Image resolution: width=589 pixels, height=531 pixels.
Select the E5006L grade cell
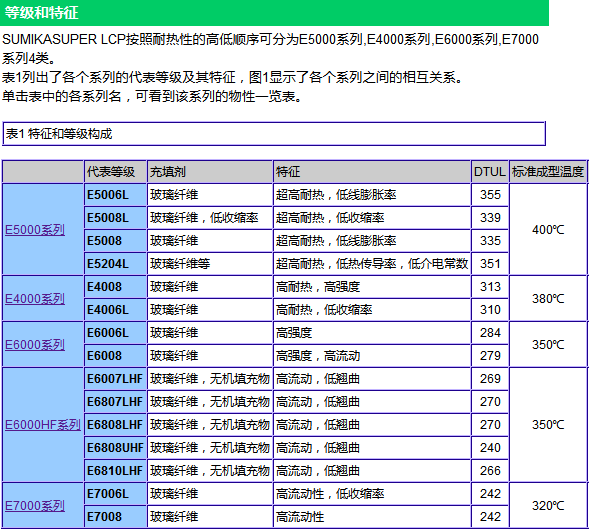tap(115, 195)
